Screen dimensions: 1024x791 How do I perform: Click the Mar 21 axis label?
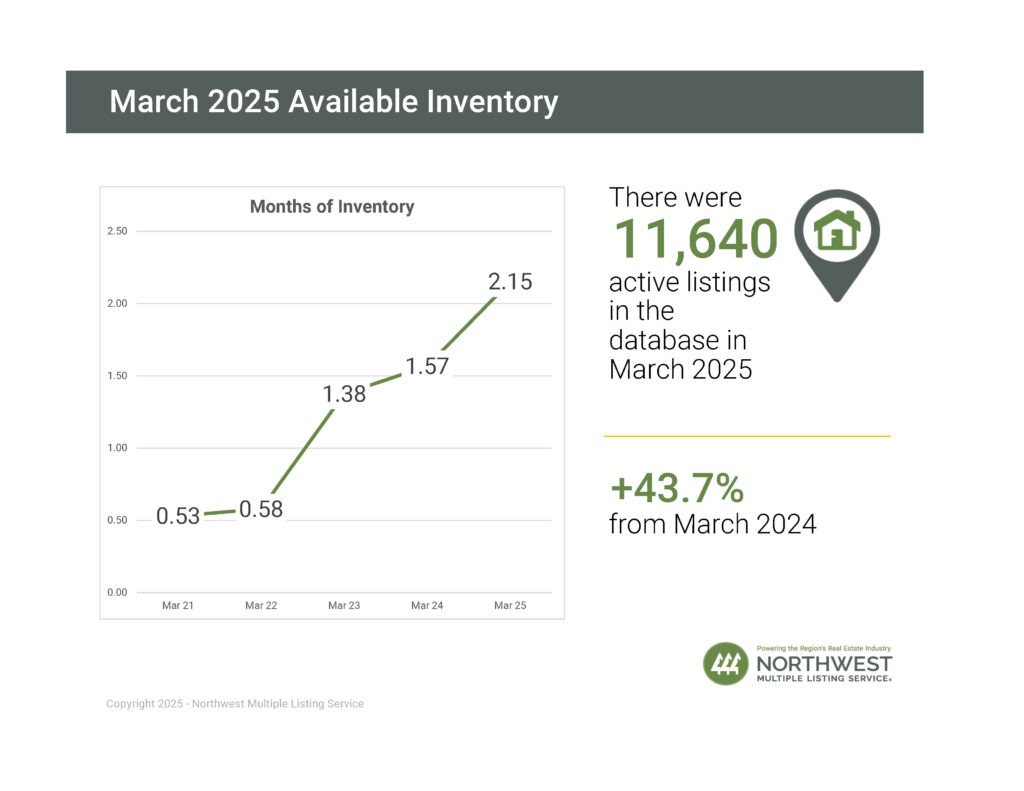tap(178, 606)
